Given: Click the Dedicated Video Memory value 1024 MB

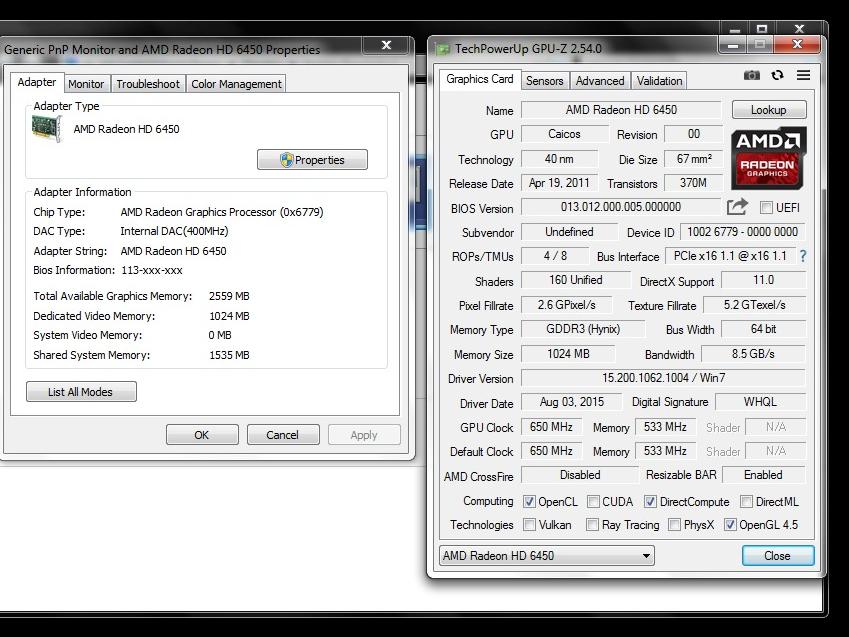Looking at the screenshot, I should pos(229,316).
